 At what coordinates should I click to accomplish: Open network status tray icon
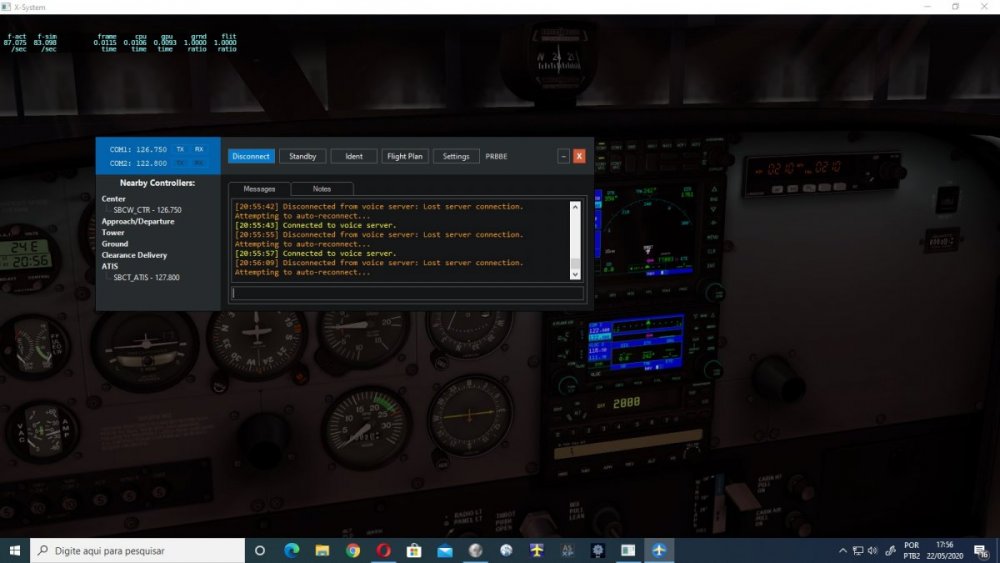[858, 551]
